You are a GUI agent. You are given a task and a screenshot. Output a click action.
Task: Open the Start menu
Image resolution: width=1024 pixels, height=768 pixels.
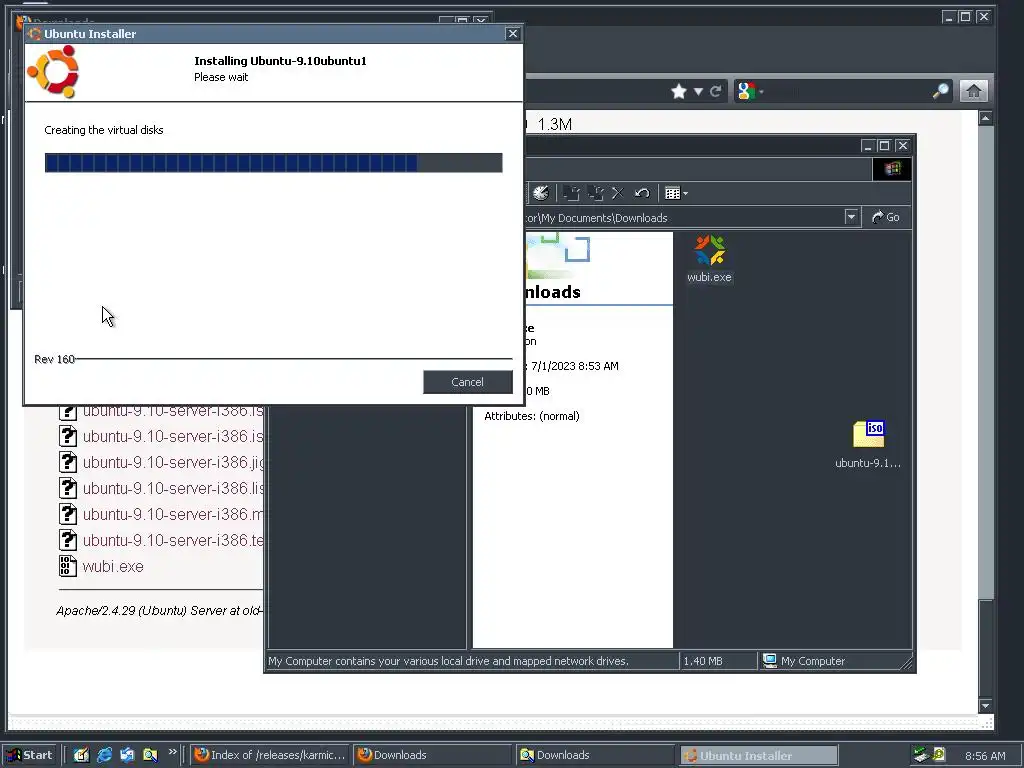coord(30,755)
